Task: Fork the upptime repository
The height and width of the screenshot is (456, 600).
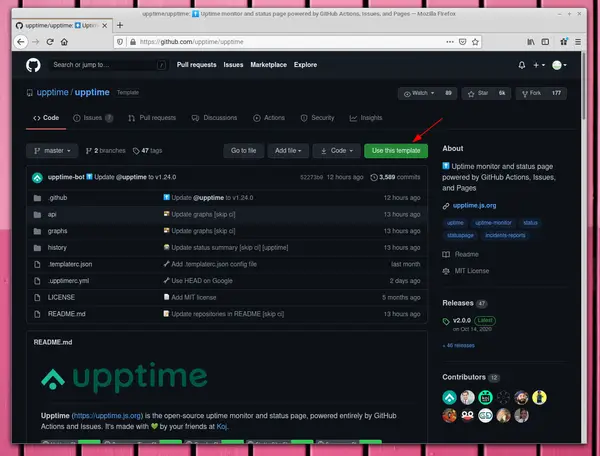Action: click(535, 93)
